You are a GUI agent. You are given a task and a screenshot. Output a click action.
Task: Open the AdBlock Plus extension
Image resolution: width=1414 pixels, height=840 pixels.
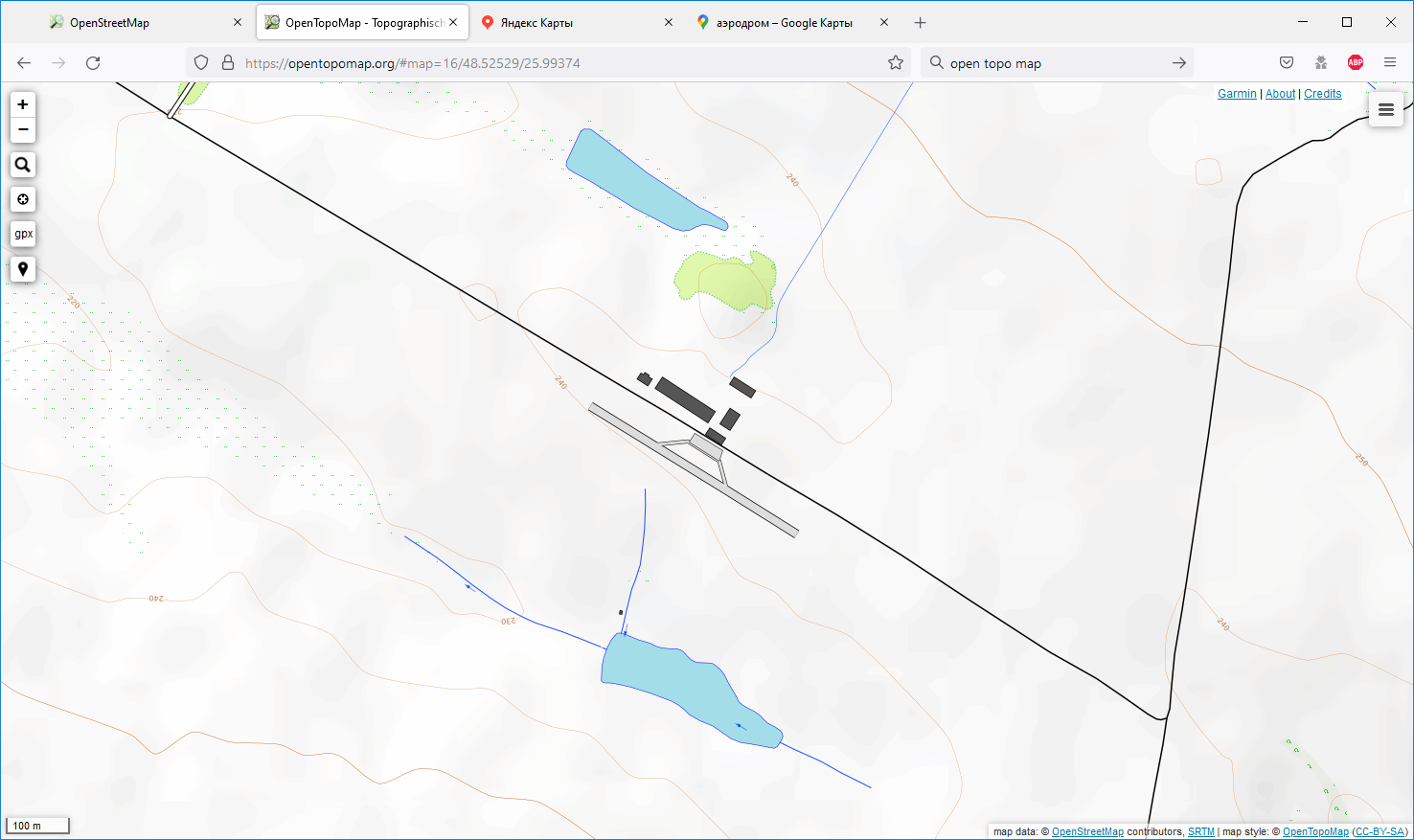(1355, 63)
